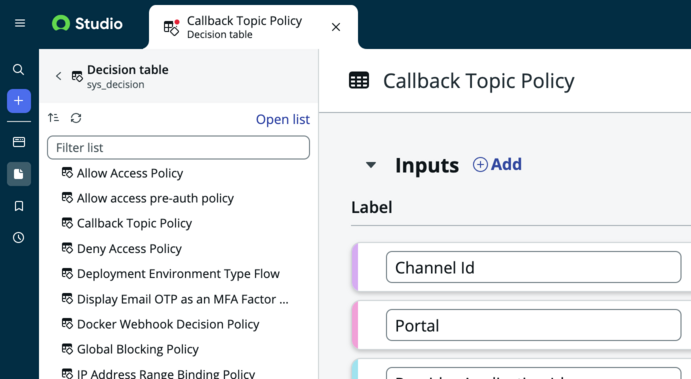Screen dimensions: 691x379
Task: Go back with the left chevron
Action: (x=59, y=76)
